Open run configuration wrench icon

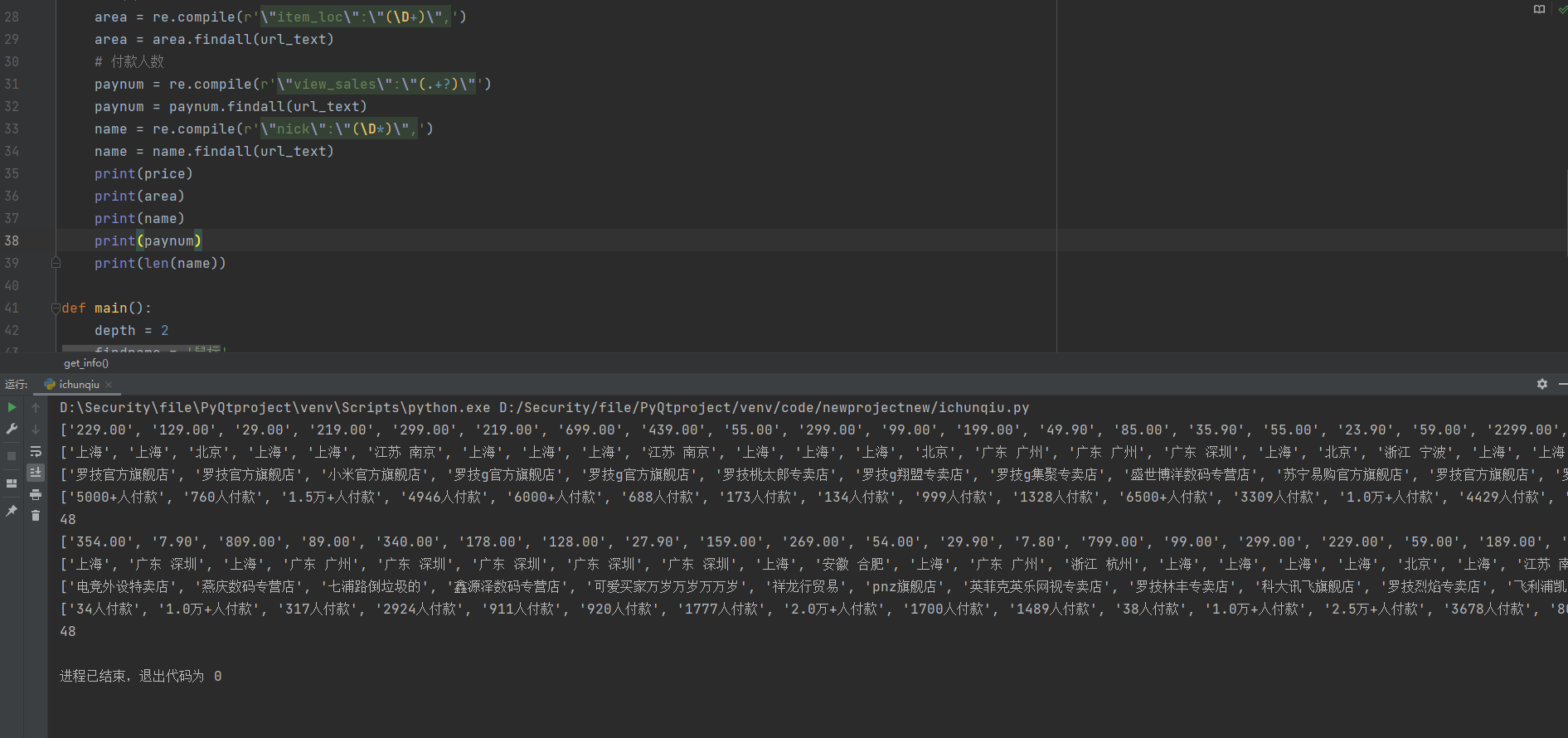[x=12, y=429]
